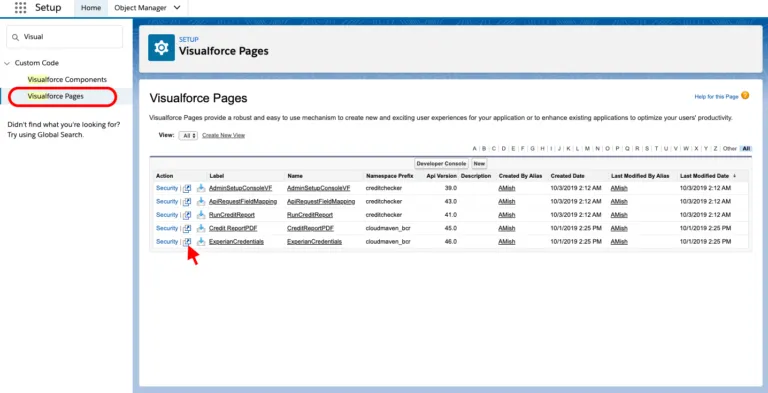Click download icon for Credit ReportPDF row
Screen dimensions: 768x393
click(201, 228)
